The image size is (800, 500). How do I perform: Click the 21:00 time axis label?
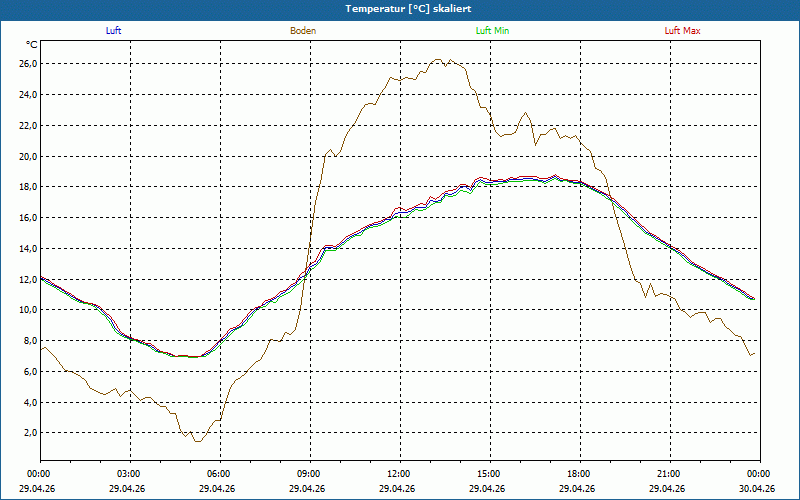pyautogui.click(x=670, y=474)
